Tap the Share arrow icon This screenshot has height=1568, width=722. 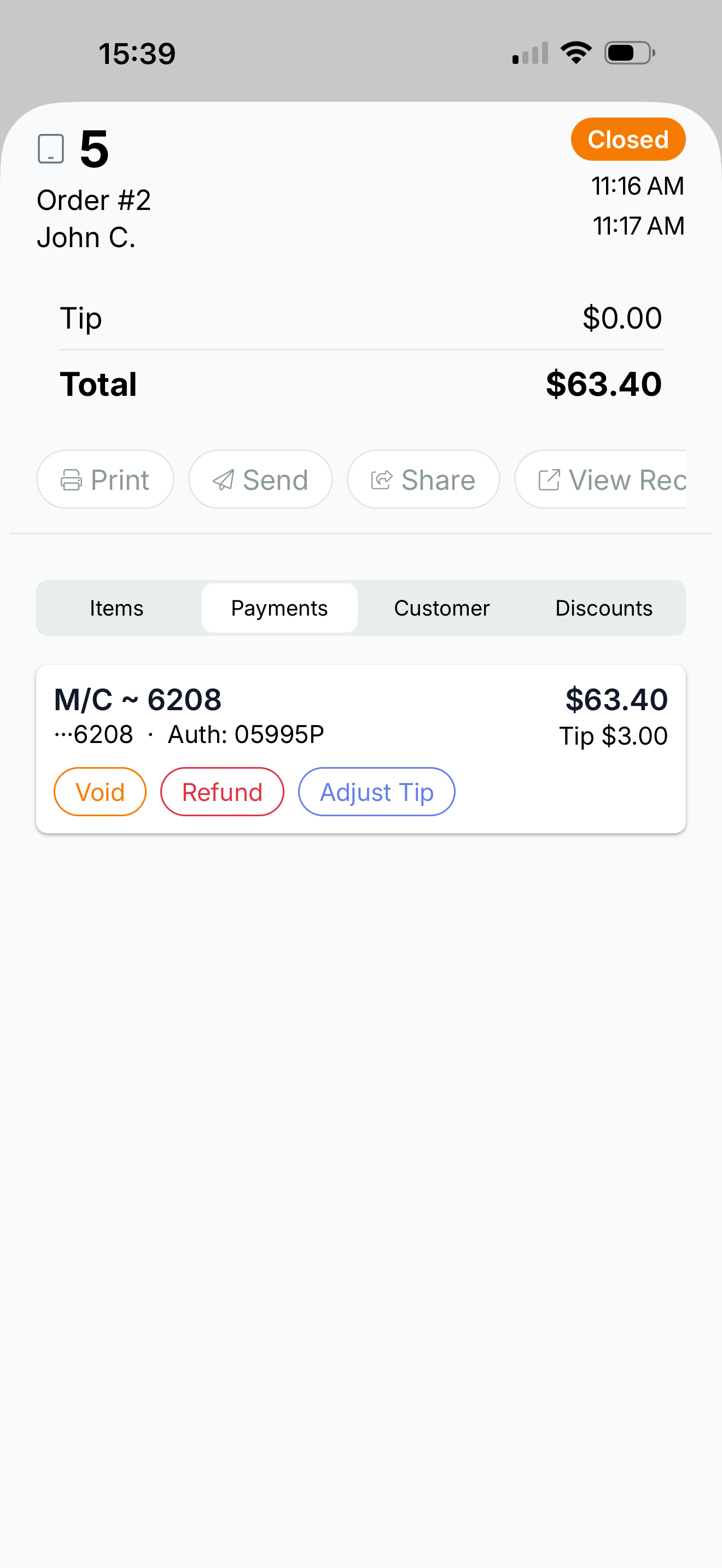pyautogui.click(x=382, y=480)
